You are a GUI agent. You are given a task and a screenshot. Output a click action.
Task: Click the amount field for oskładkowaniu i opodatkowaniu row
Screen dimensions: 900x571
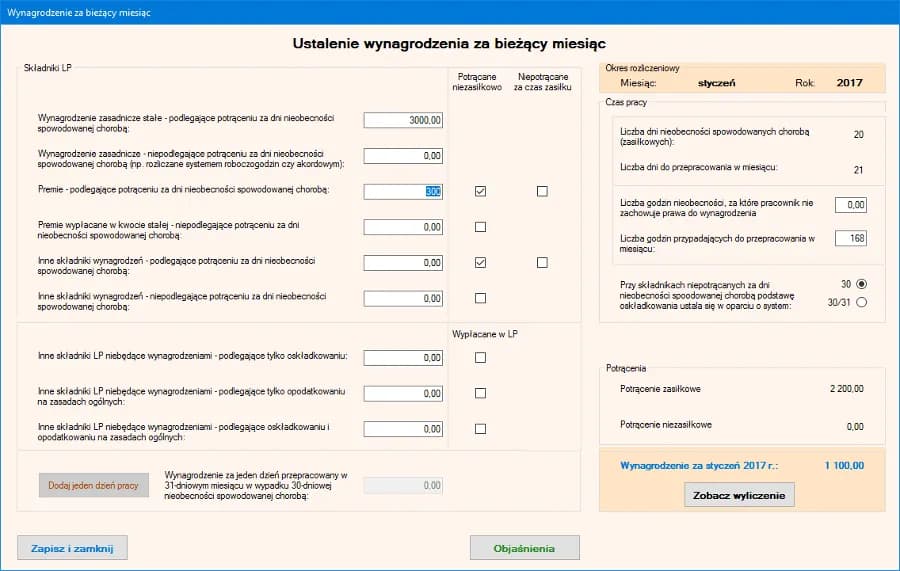[403, 429]
